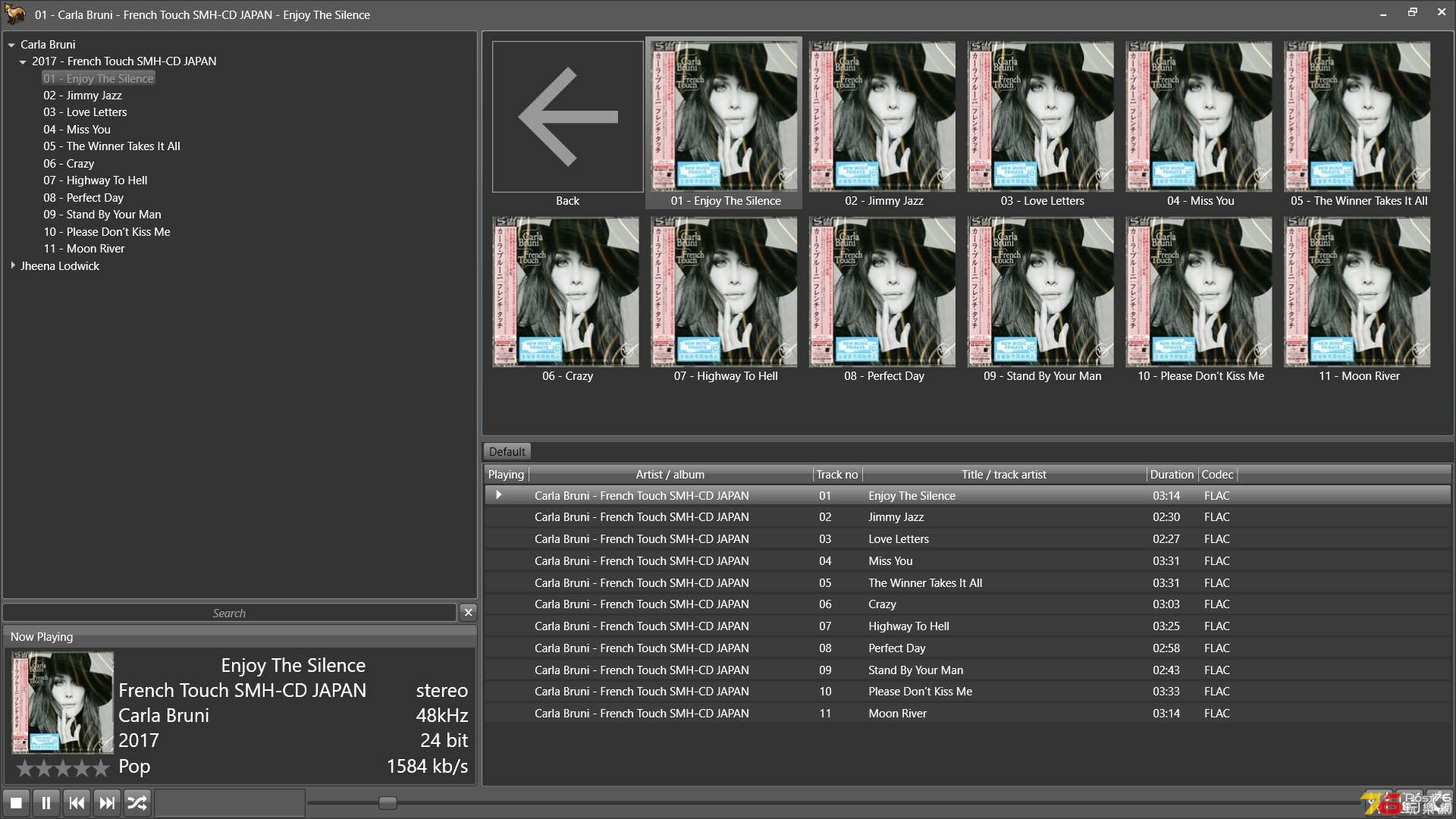Image resolution: width=1456 pixels, height=819 pixels.
Task: Select playlist row Highway To Hell
Action: click(x=967, y=626)
